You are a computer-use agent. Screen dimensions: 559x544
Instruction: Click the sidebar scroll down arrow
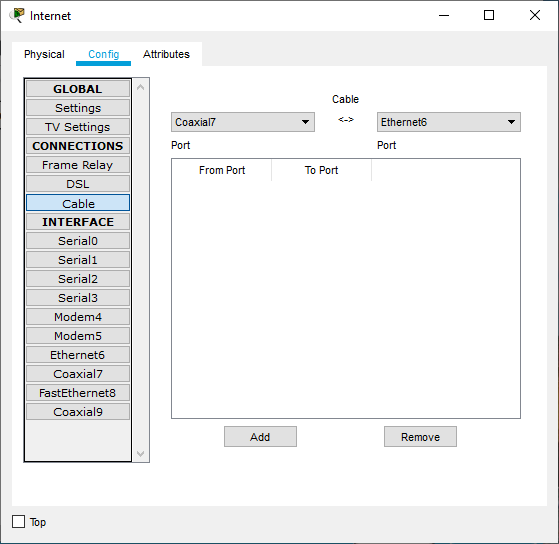[140, 453]
